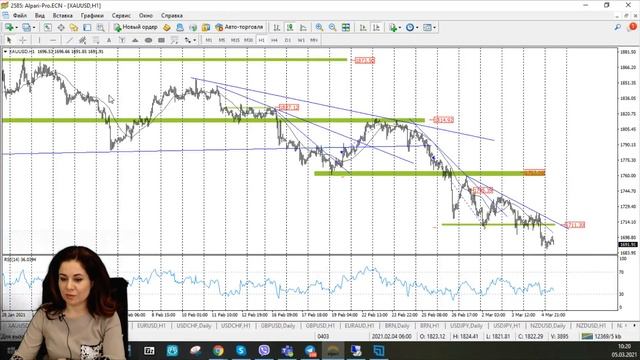640x360 pixels.
Task: Open the Вид menu
Action: (x=40, y=16)
